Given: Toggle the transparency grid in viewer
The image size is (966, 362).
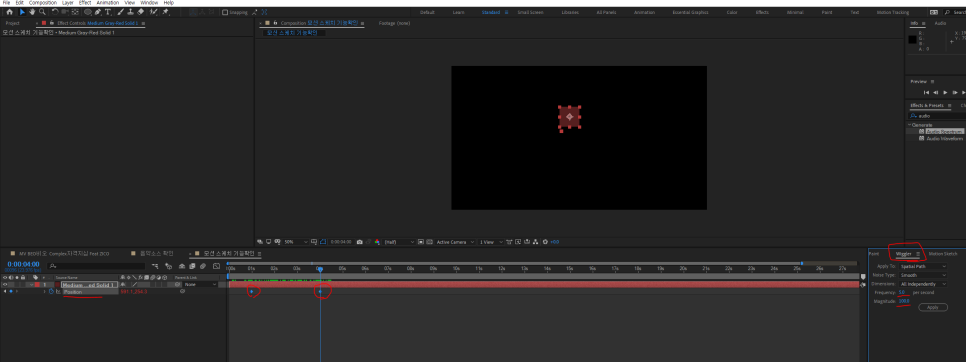Looking at the screenshot, I should [429, 242].
